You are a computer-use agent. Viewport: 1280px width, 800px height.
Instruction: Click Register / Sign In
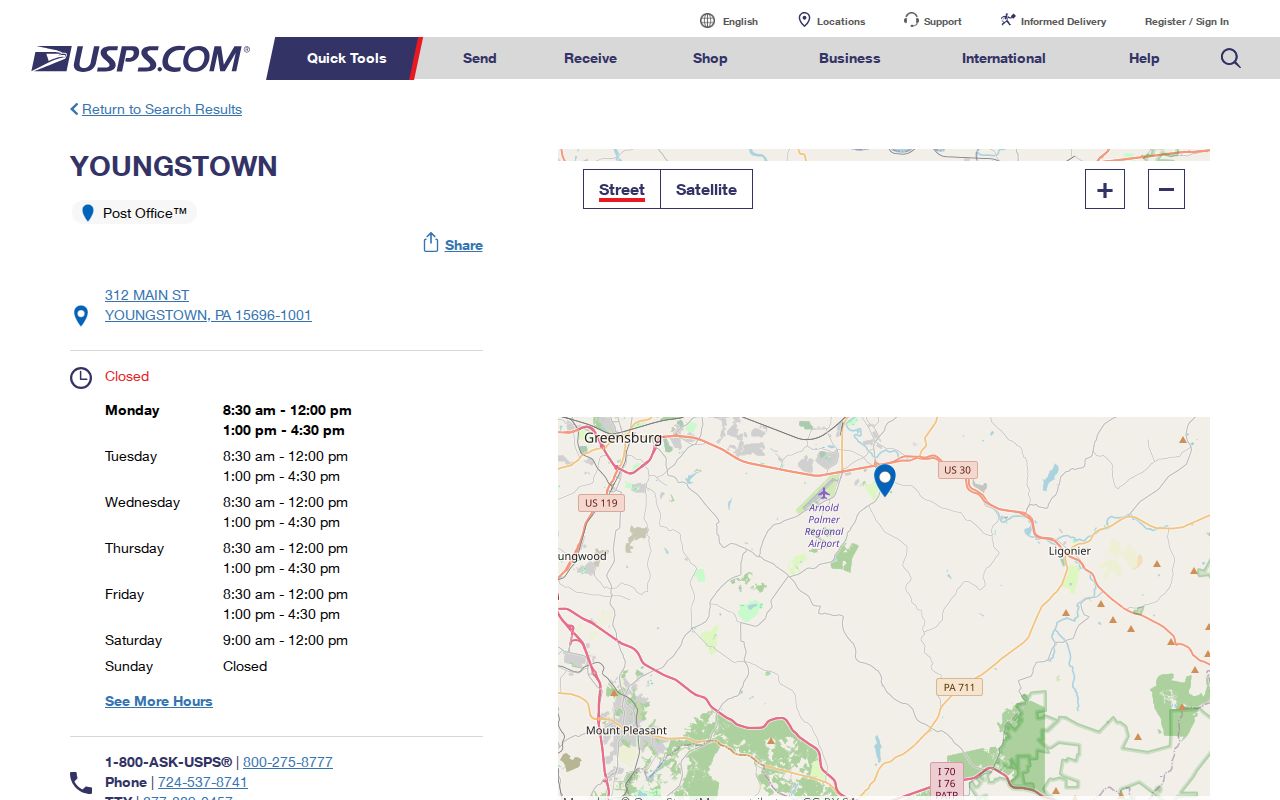tap(1187, 21)
